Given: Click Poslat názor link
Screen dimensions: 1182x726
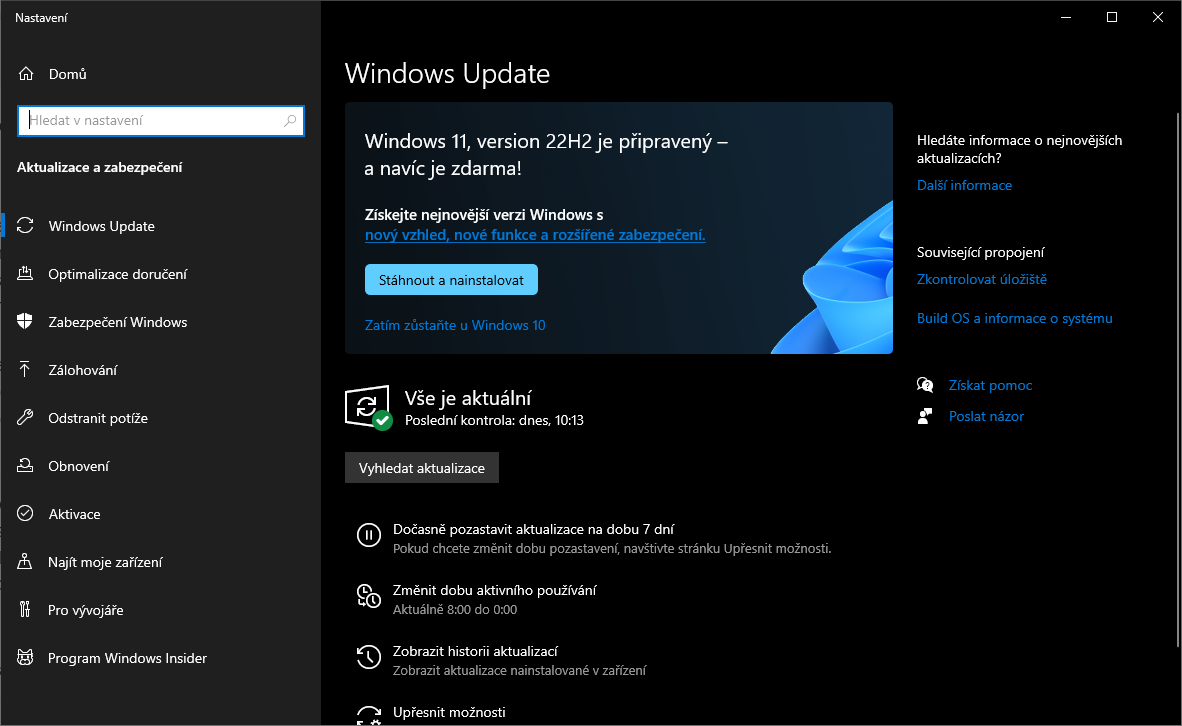Looking at the screenshot, I should pyautogui.click(x=986, y=416).
